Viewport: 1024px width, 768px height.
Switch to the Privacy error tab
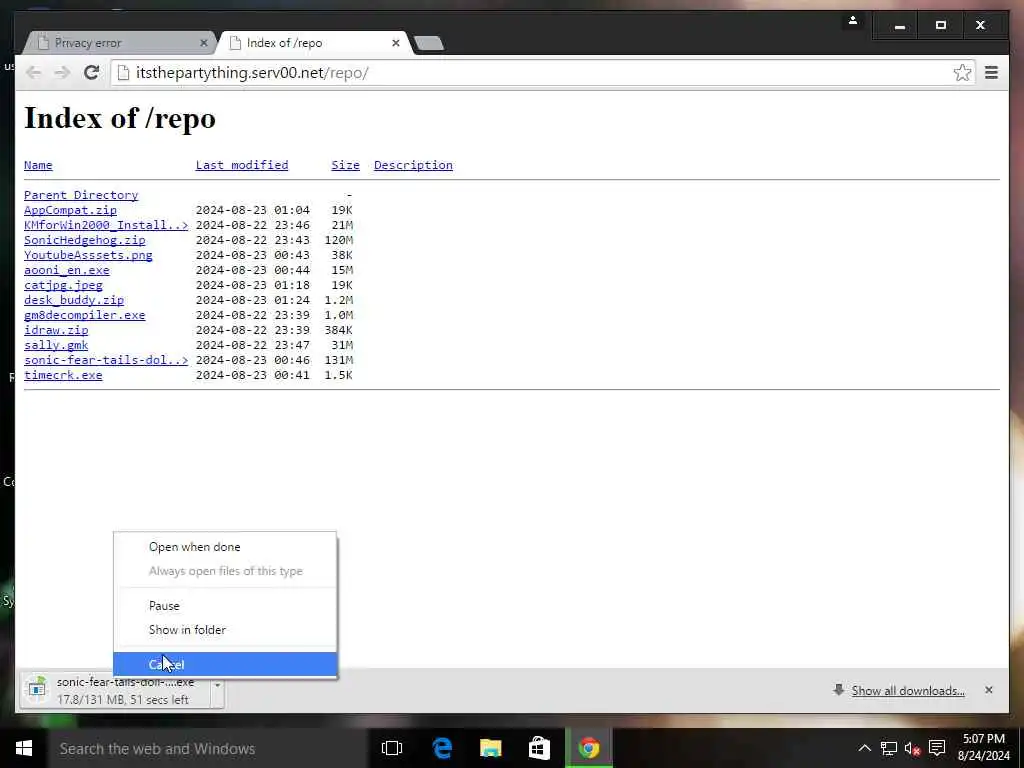(118, 43)
